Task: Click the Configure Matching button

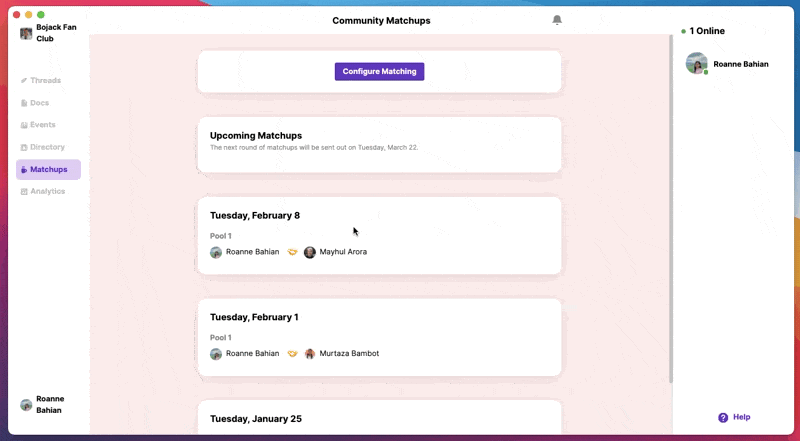Action: point(379,71)
